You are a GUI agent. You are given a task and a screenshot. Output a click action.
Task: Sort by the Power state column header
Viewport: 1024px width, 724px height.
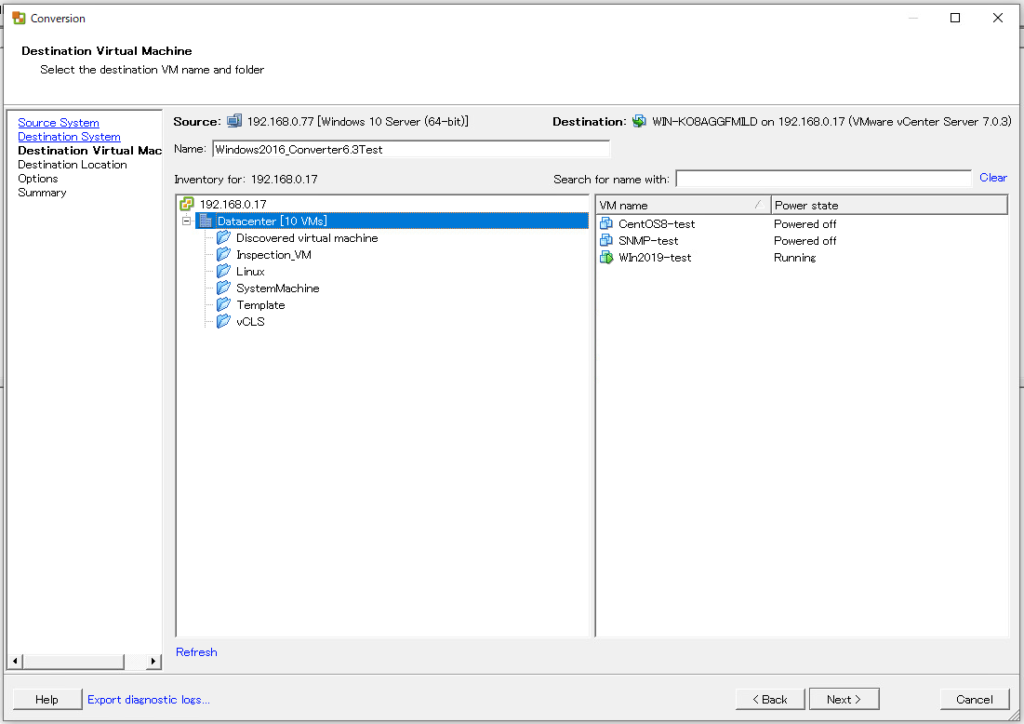[x=889, y=205]
